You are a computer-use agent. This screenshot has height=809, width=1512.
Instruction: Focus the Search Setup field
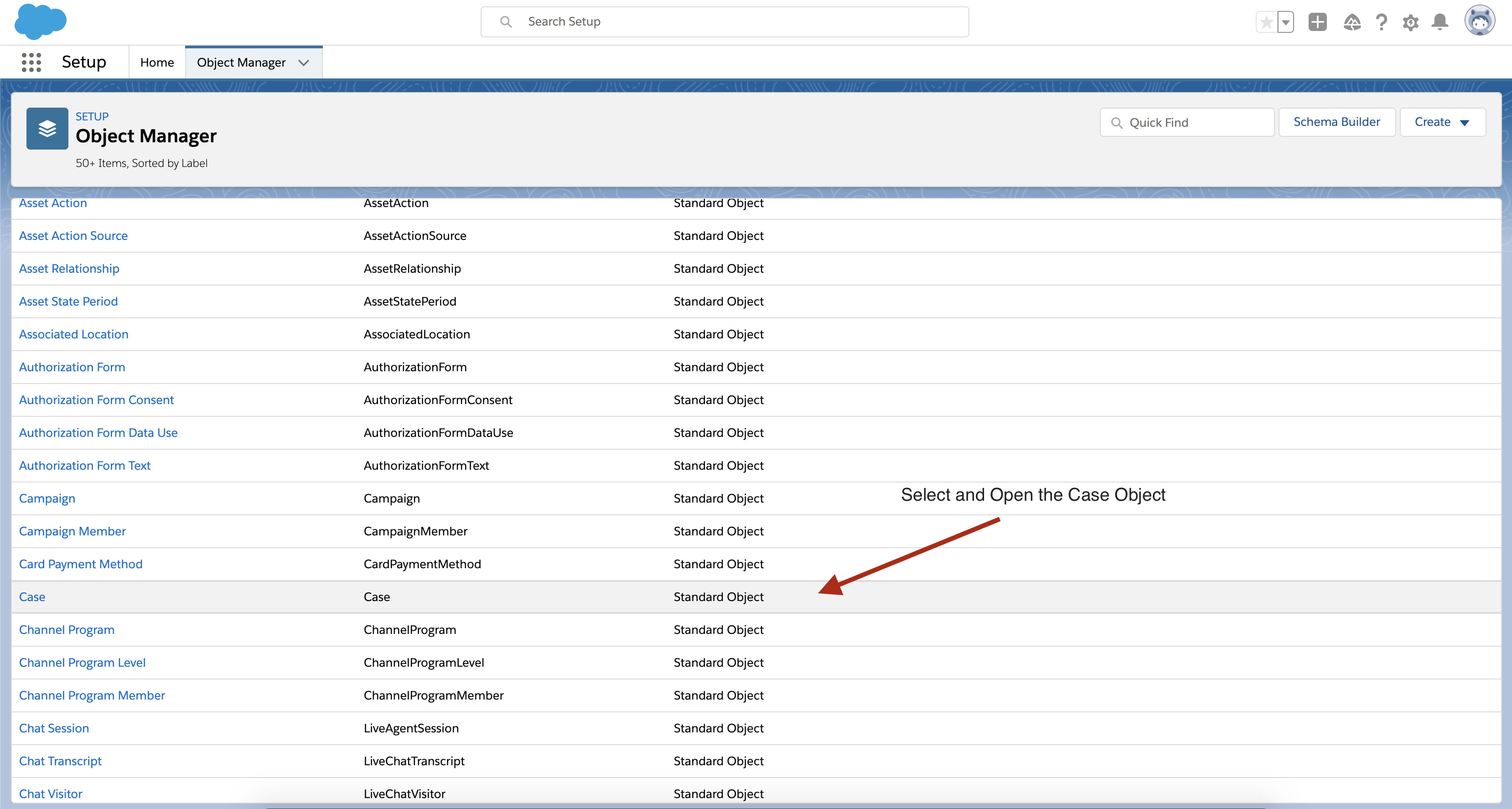coord(724,22)
